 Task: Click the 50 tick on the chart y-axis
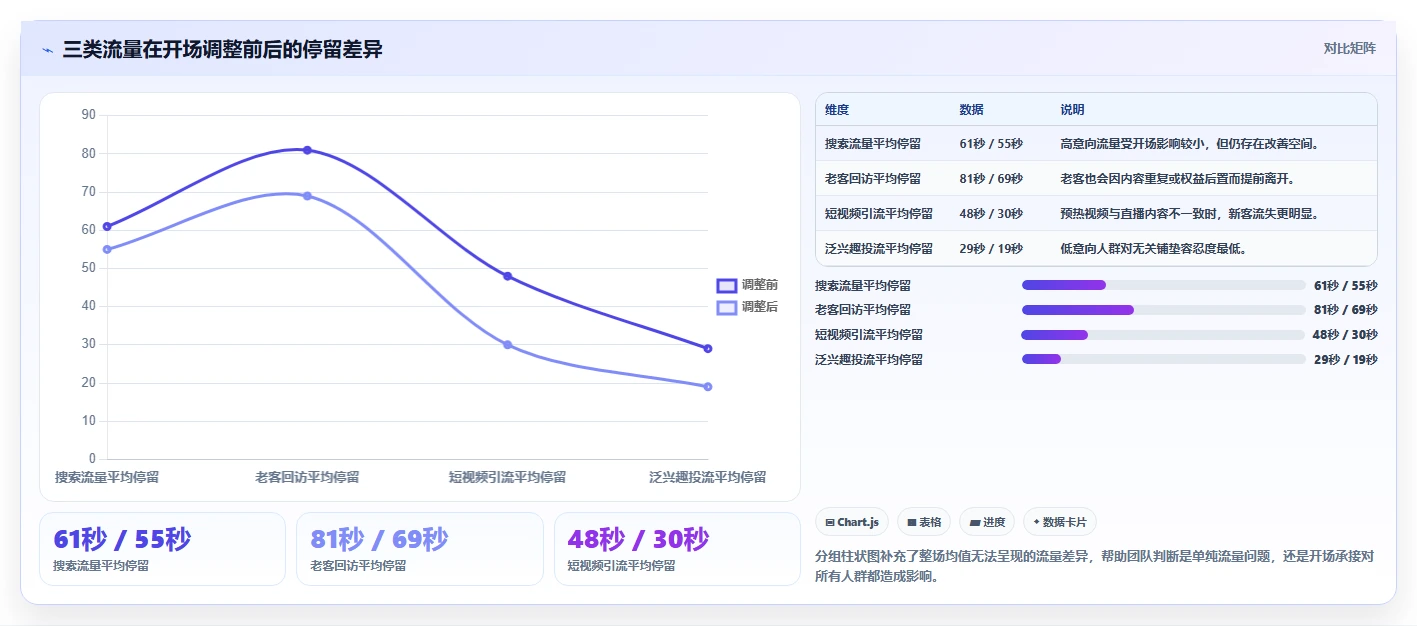tap(88, 268)
